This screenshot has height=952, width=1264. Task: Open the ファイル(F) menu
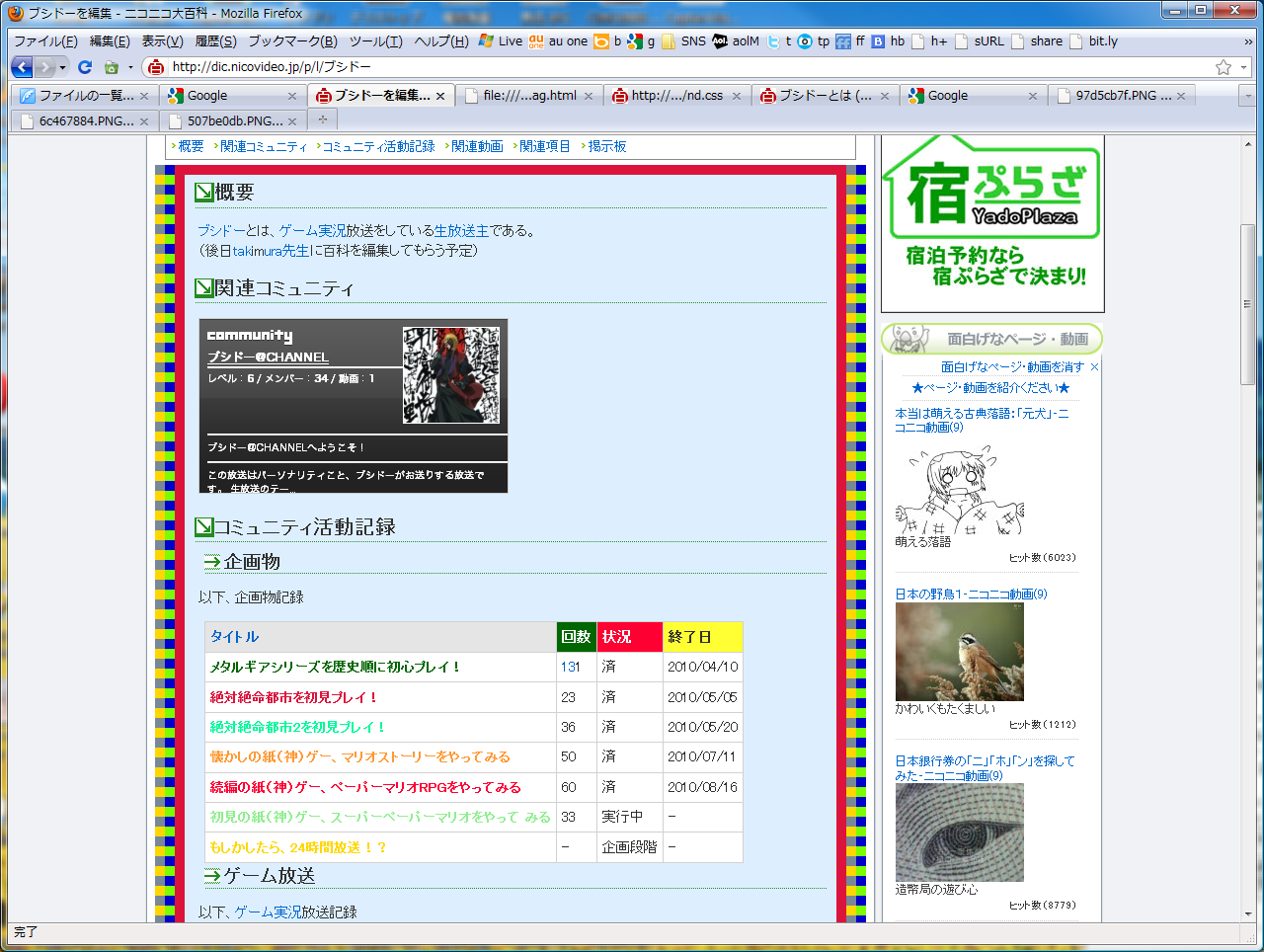(45, 41)
